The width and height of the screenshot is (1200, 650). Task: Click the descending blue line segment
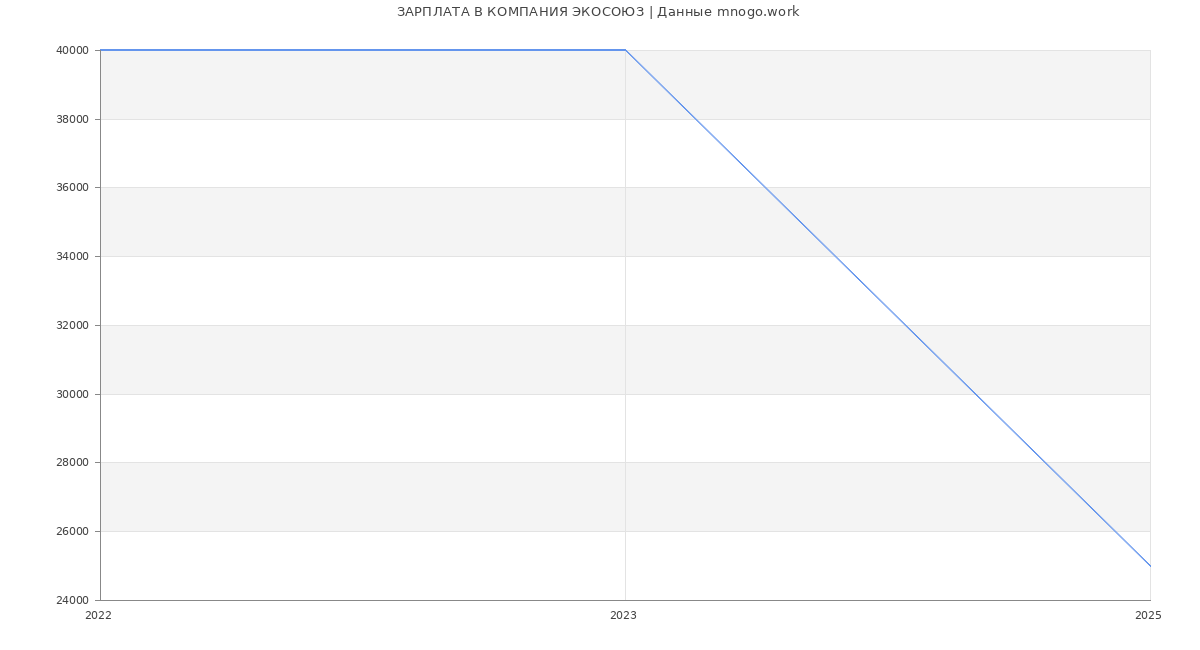click(888, 308)
